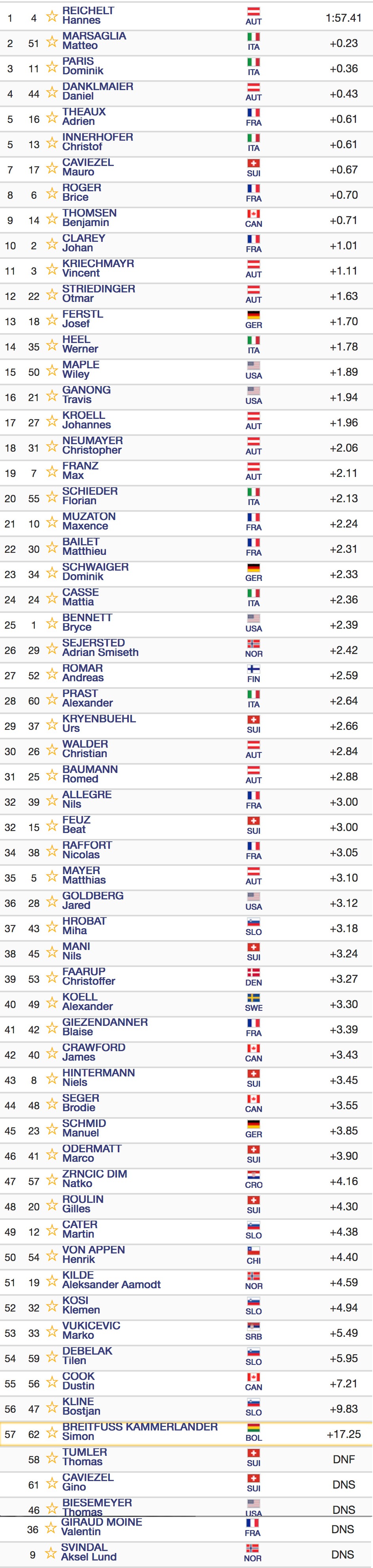The width and height of the screenshot is (373, 1568).
Task: Click the winning time 1:57.41
Action: [344, 18]
